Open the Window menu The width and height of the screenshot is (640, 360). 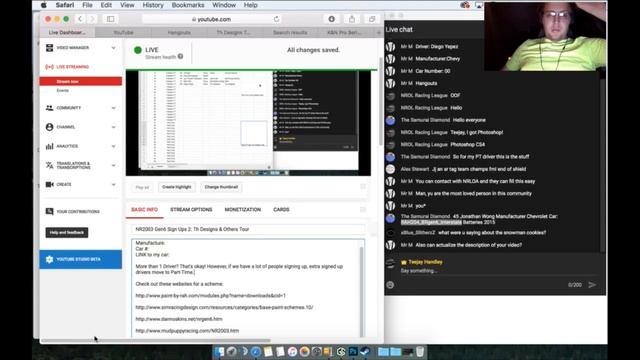click(x=224, y=5)
